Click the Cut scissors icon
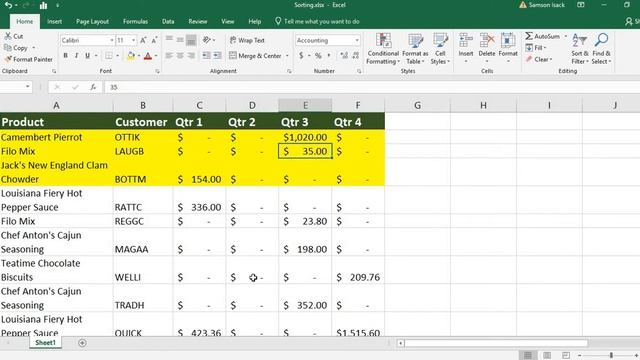Screen dimensions: 640x360 coord(8,36)
